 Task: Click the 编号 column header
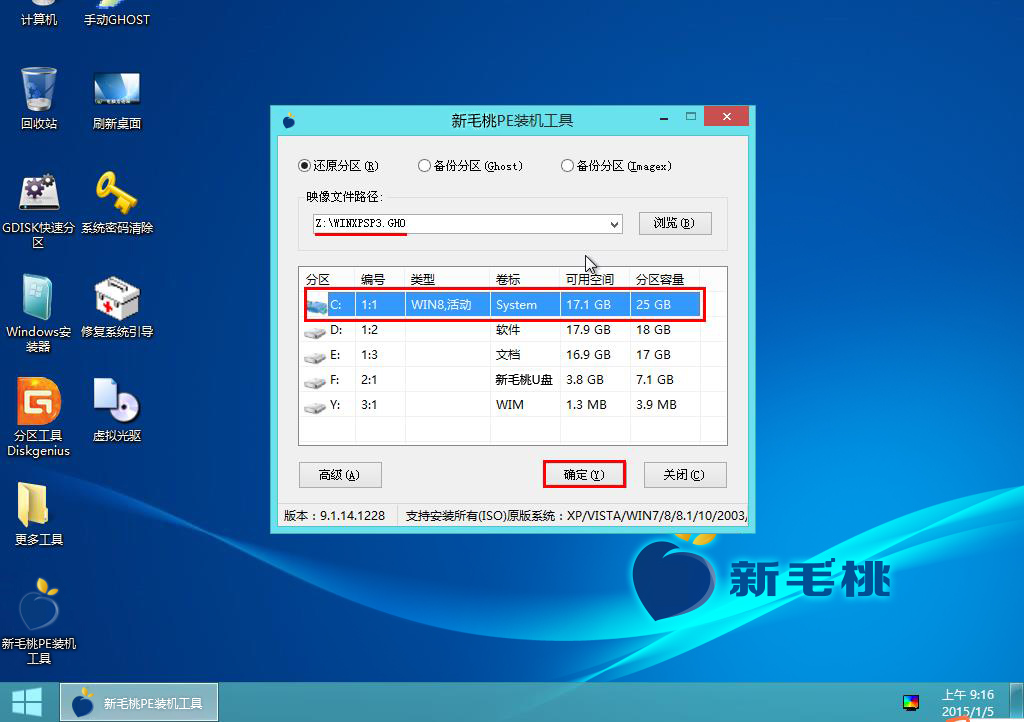pyautogui.click(x=373, y=279)
